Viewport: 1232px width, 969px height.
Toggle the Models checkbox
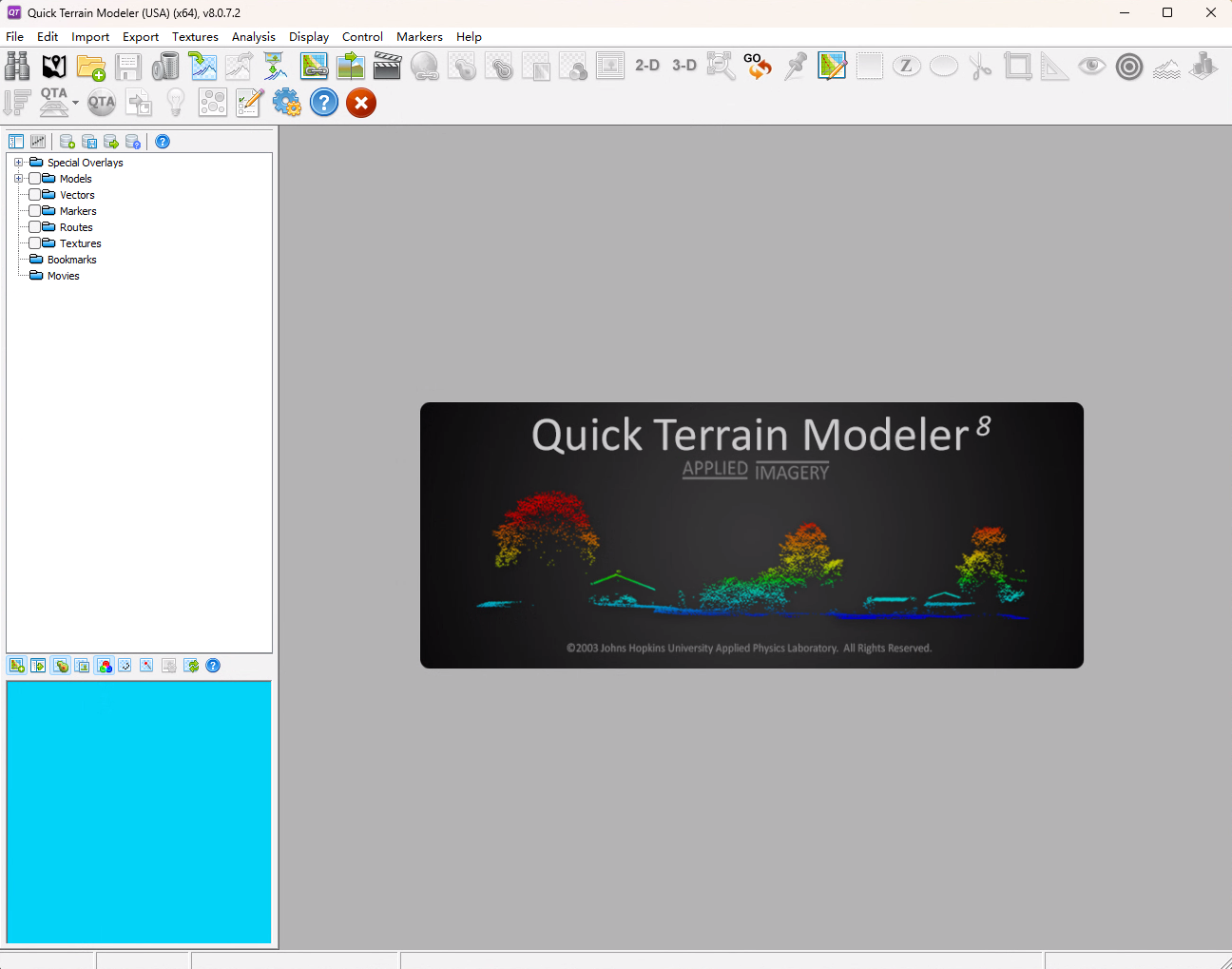34,179
